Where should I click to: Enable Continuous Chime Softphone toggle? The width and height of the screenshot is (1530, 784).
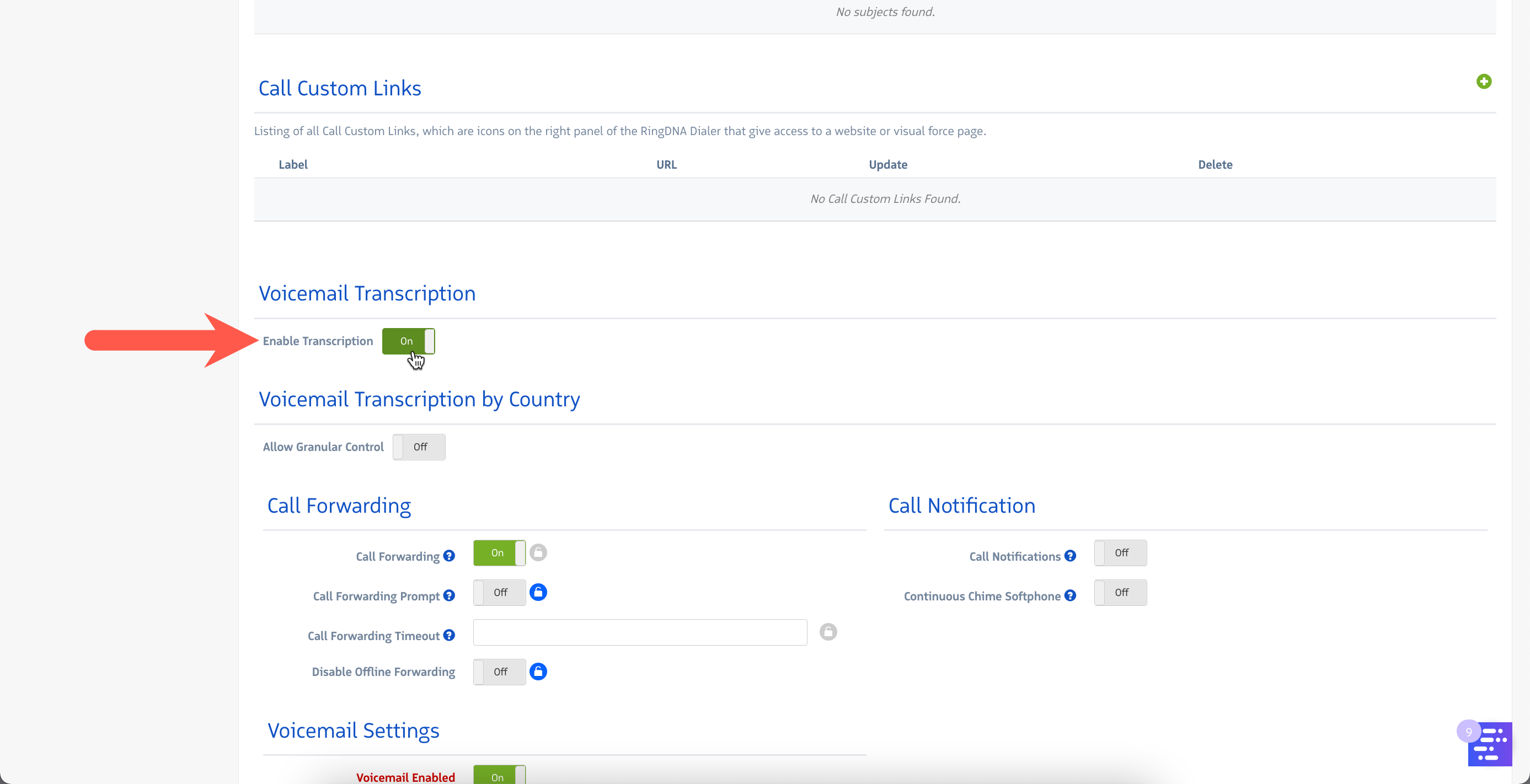click(1120, 592)
